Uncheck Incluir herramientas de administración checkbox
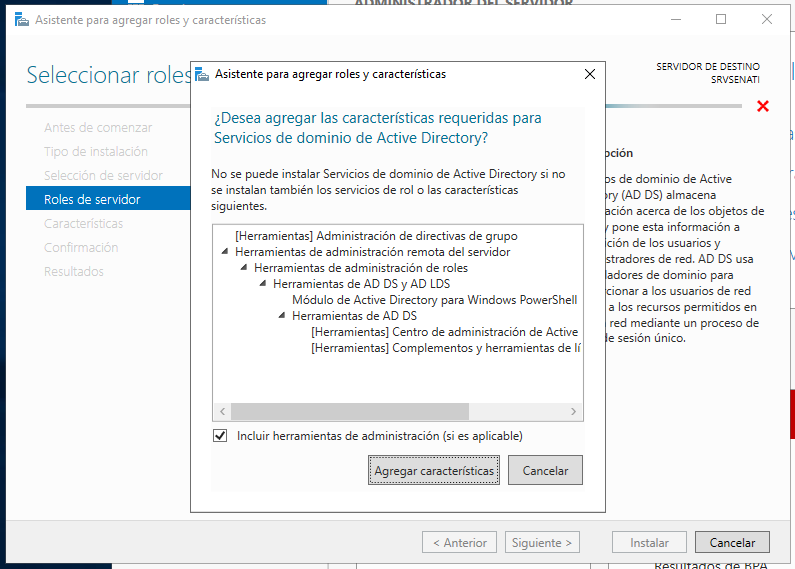The image size is (795, 569). click(x=220, y=436)
